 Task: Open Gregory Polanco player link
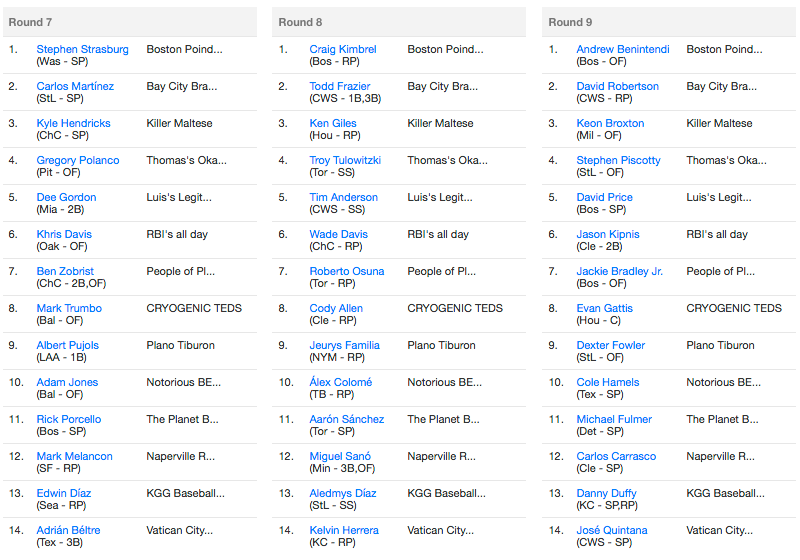tap(78, 160)
